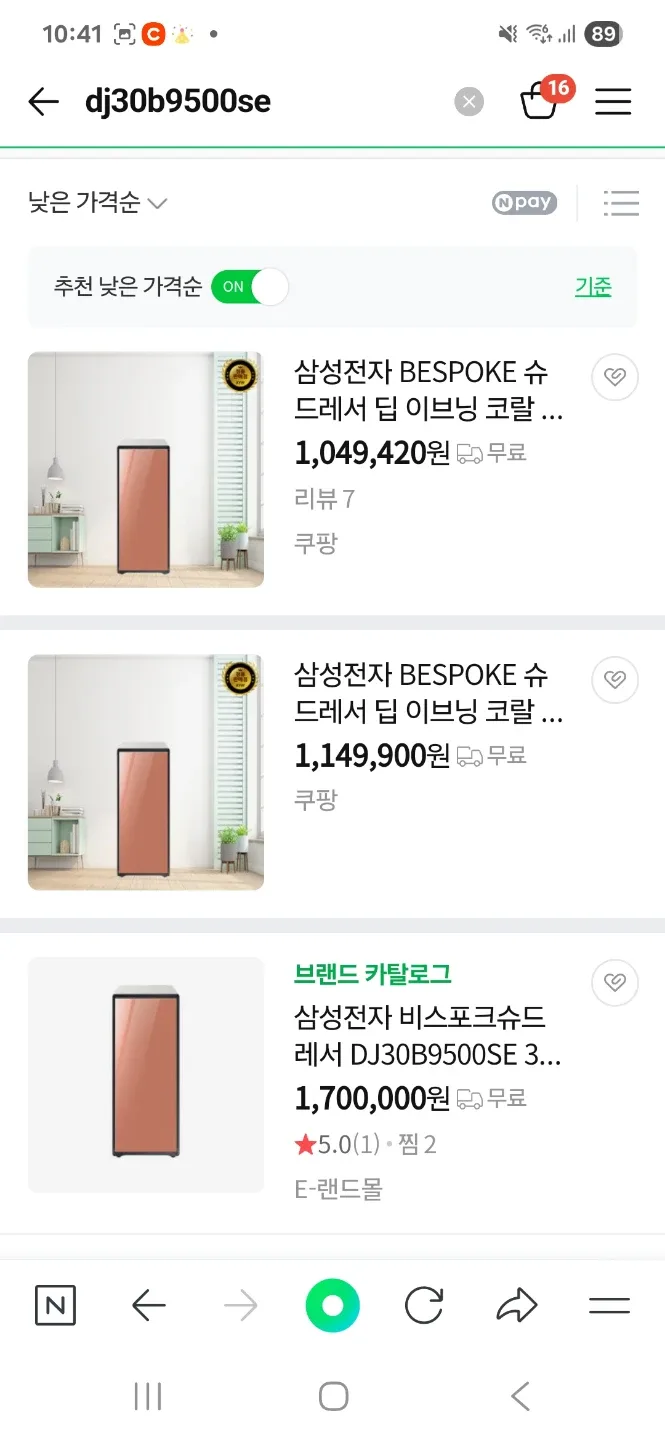Open the 브랜드 카탈로그 label link

(373, 973)
